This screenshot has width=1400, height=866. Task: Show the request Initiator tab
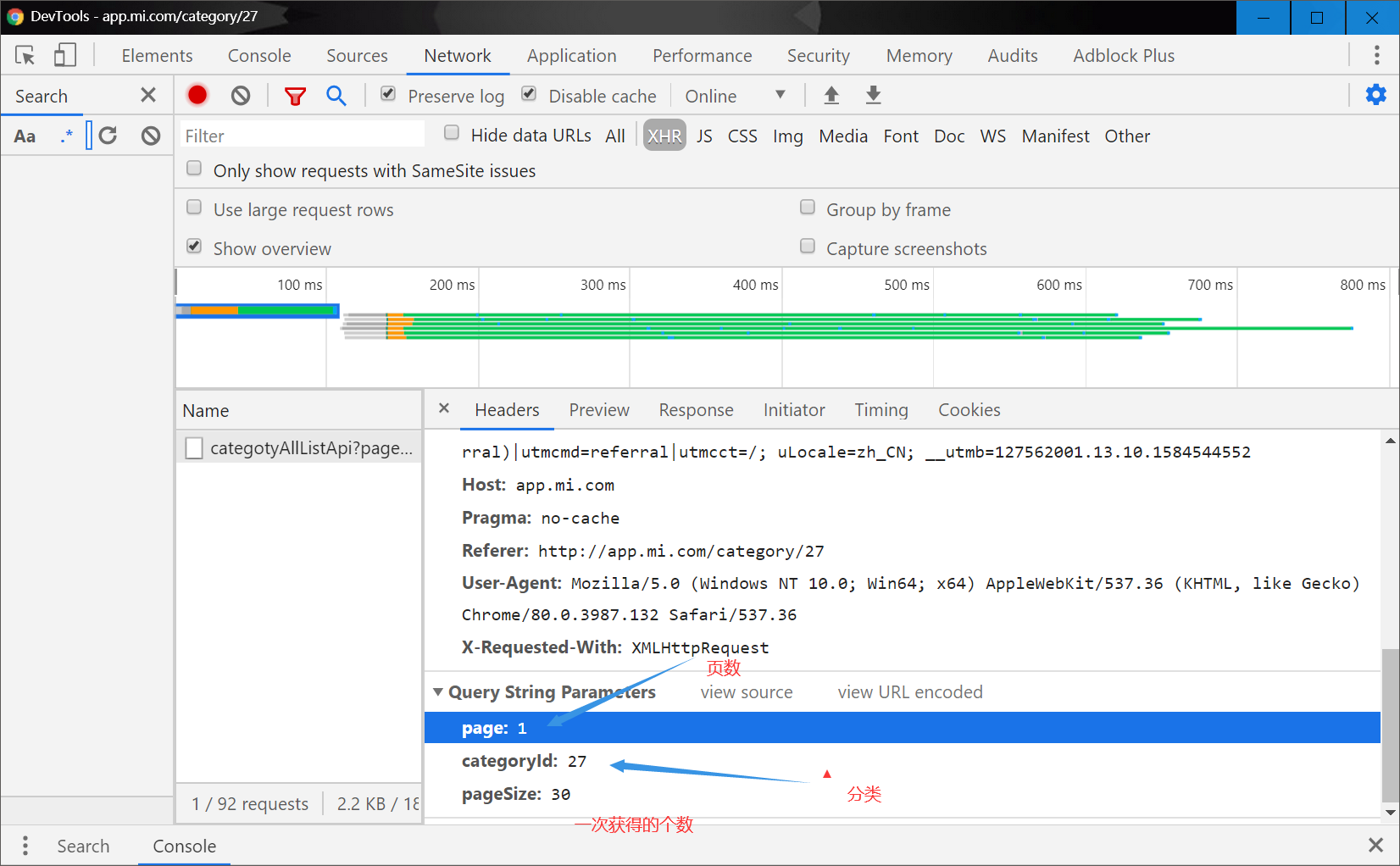pyautogui.click(x=794, y=410)
